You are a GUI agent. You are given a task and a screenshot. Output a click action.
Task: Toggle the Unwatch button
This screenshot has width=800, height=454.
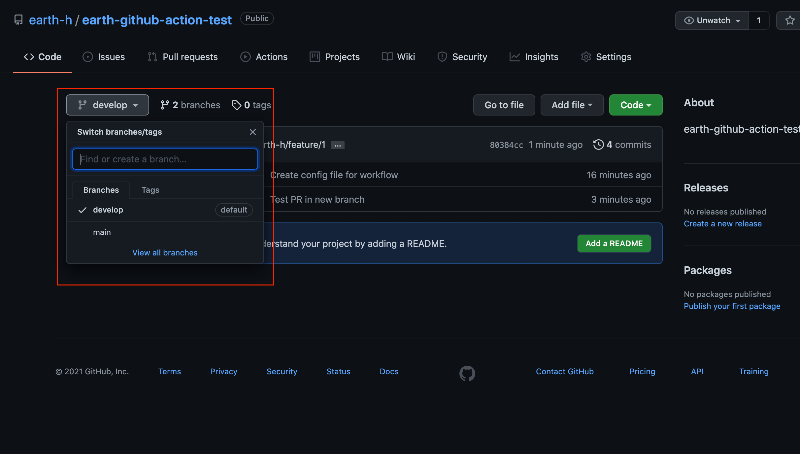pyautogui.click(x=712, y=20)
